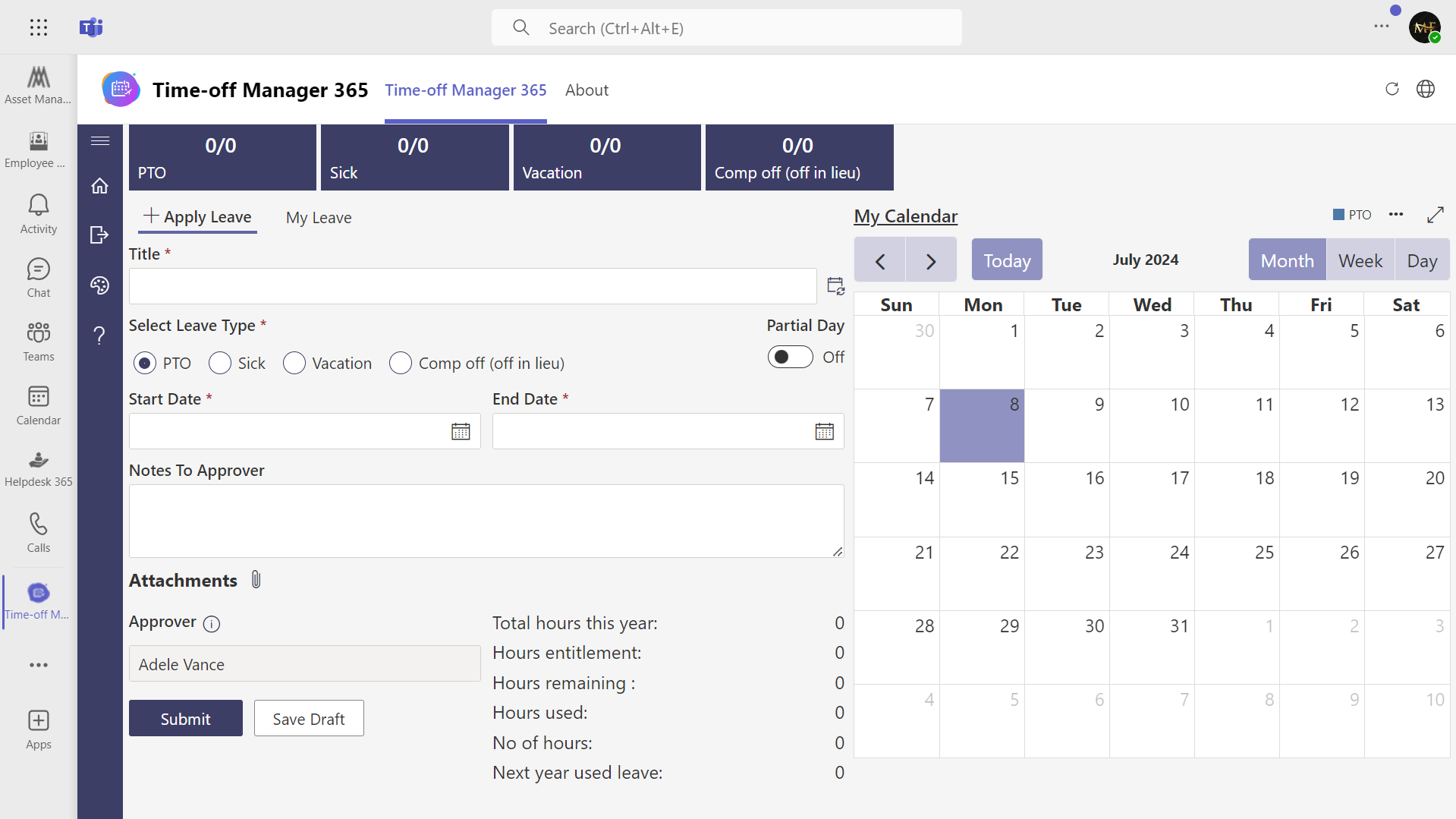Show more apps via sidebar ellipsis
This screenshot has width=1456, height=819.
click(39, 665)
